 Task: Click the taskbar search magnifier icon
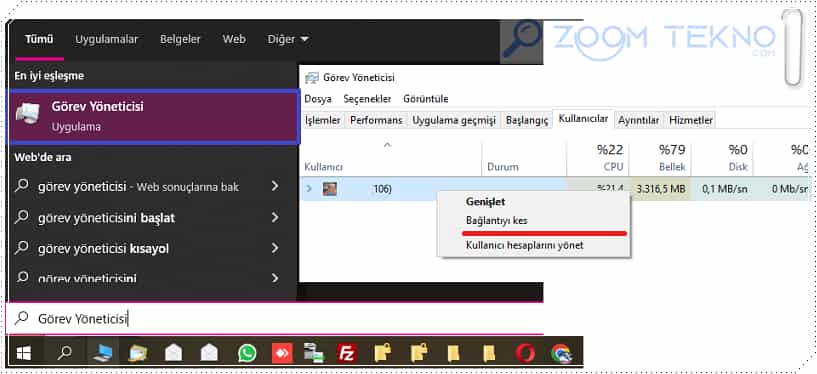(65, 354)
